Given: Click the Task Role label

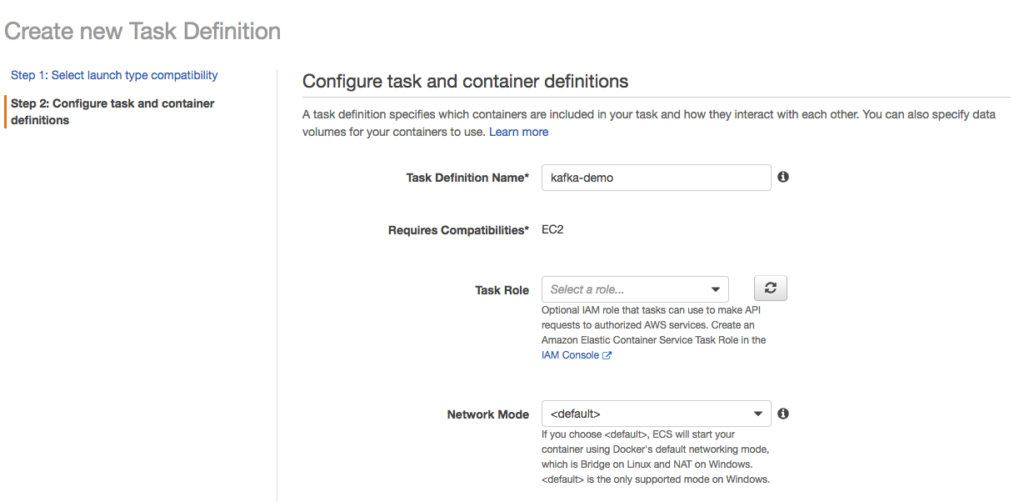Looking at the screenshot, I should click(501, 290).
